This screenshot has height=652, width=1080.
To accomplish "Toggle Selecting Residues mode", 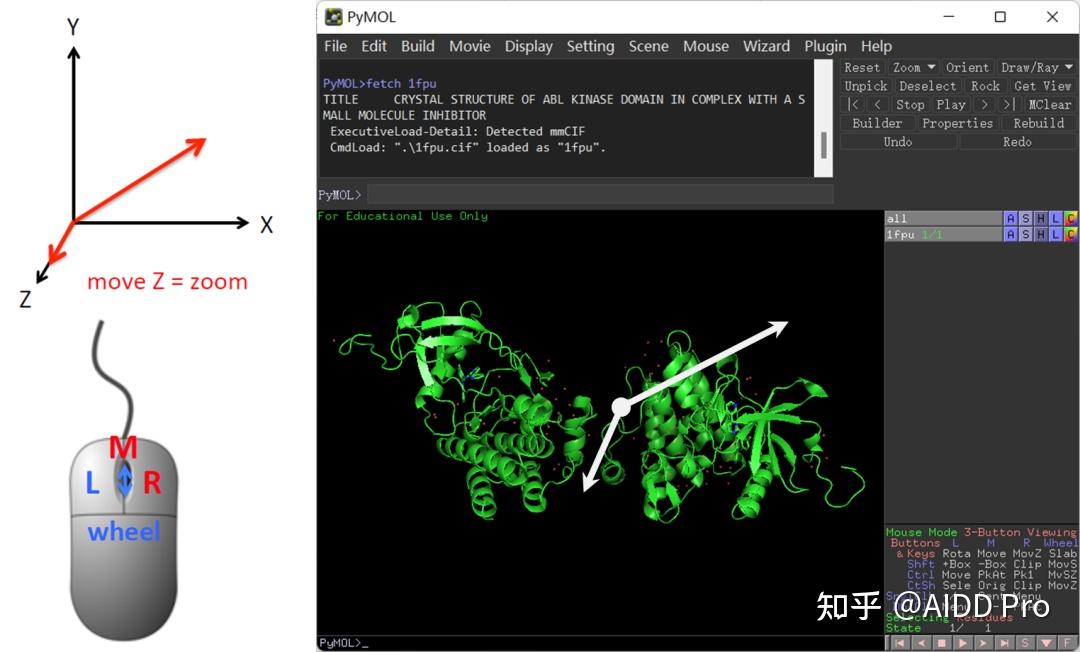I will (x=946, y=617).
